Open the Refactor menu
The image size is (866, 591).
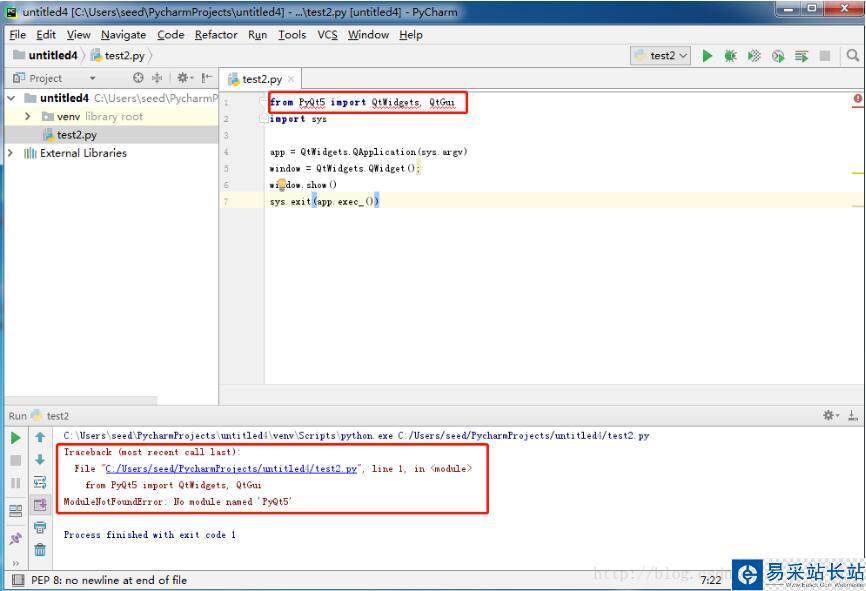pos(216,34)
